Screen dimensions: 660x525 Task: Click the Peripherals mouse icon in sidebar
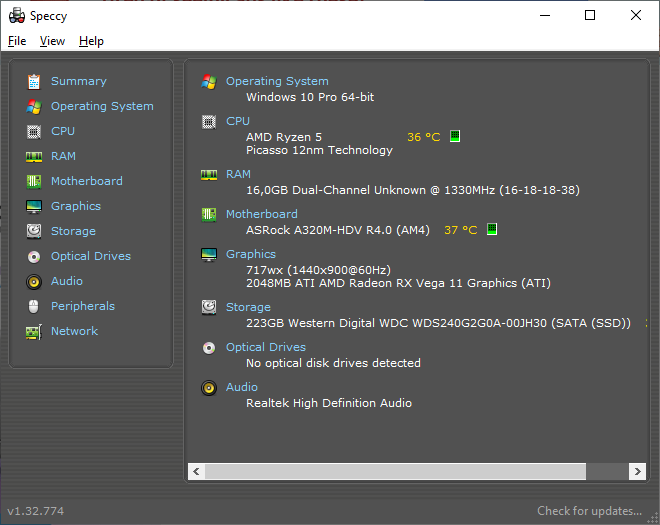[x=34, y=306]
